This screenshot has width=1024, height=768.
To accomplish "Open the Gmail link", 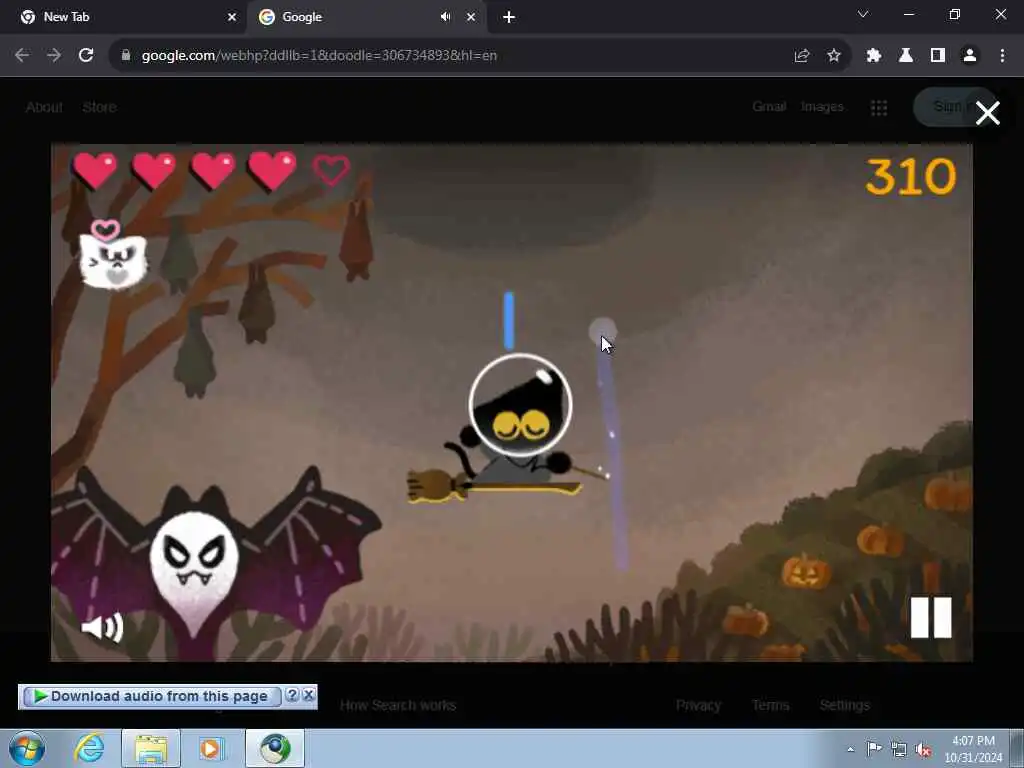I will 769,106.
